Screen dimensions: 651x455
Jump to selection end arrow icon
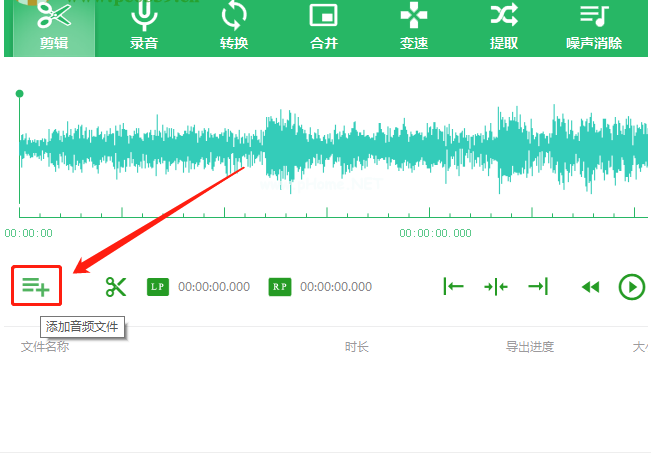[538, 287]
